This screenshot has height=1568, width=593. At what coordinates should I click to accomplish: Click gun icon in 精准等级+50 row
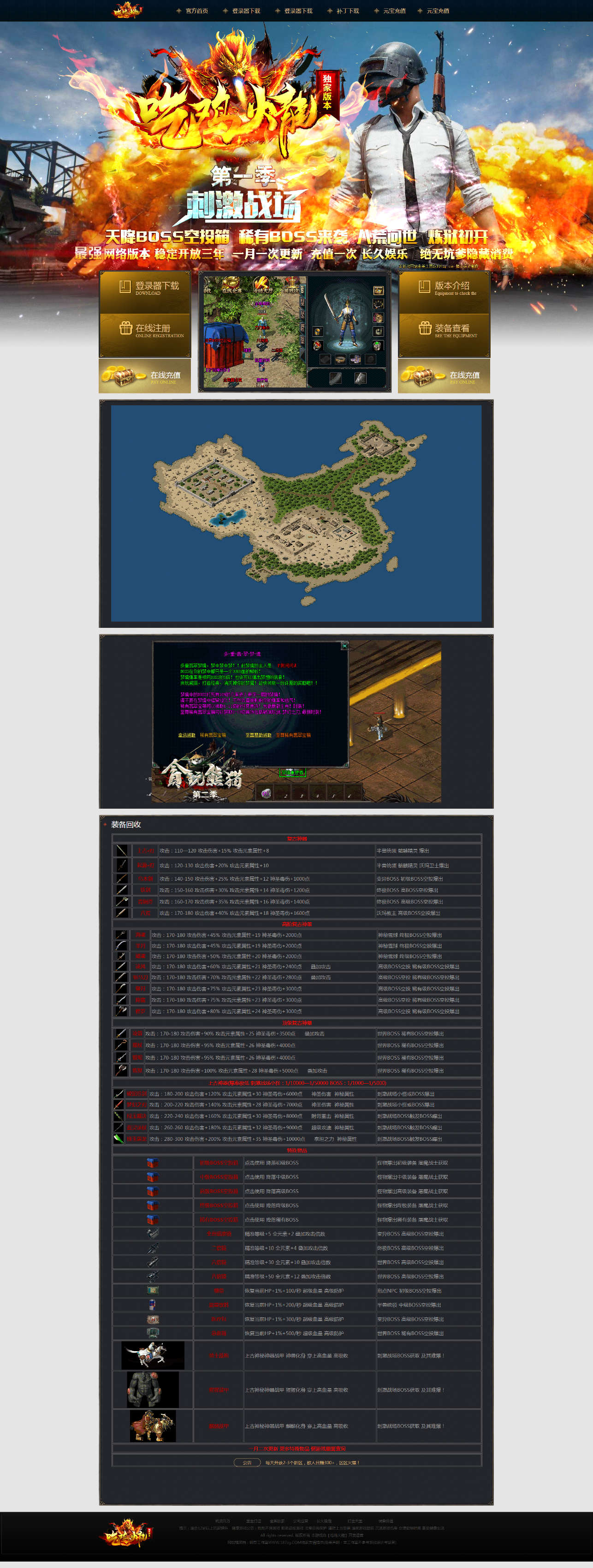click(x=153, y=1276)
